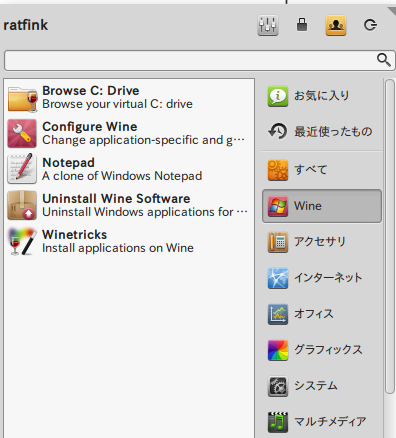Click the Winetricks wand icon
The height and width of the screenshot is (438, 396).
(22, 241)
